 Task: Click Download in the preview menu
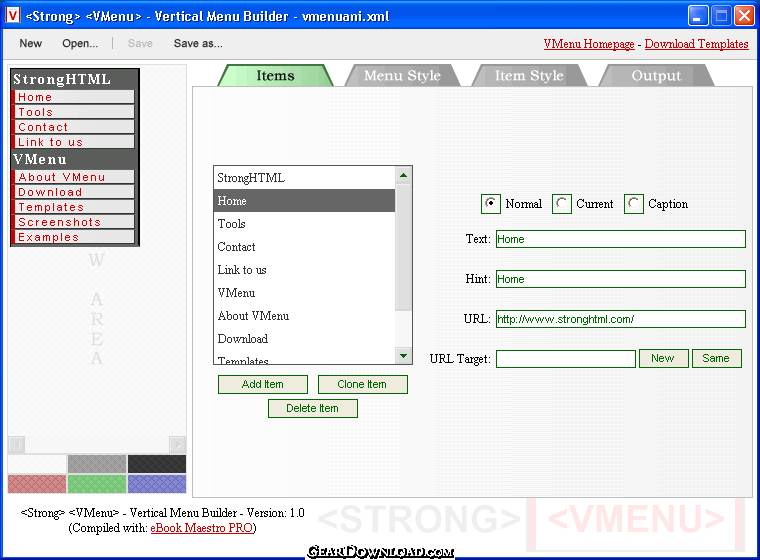pyautogui.click(x=73, y=192)
